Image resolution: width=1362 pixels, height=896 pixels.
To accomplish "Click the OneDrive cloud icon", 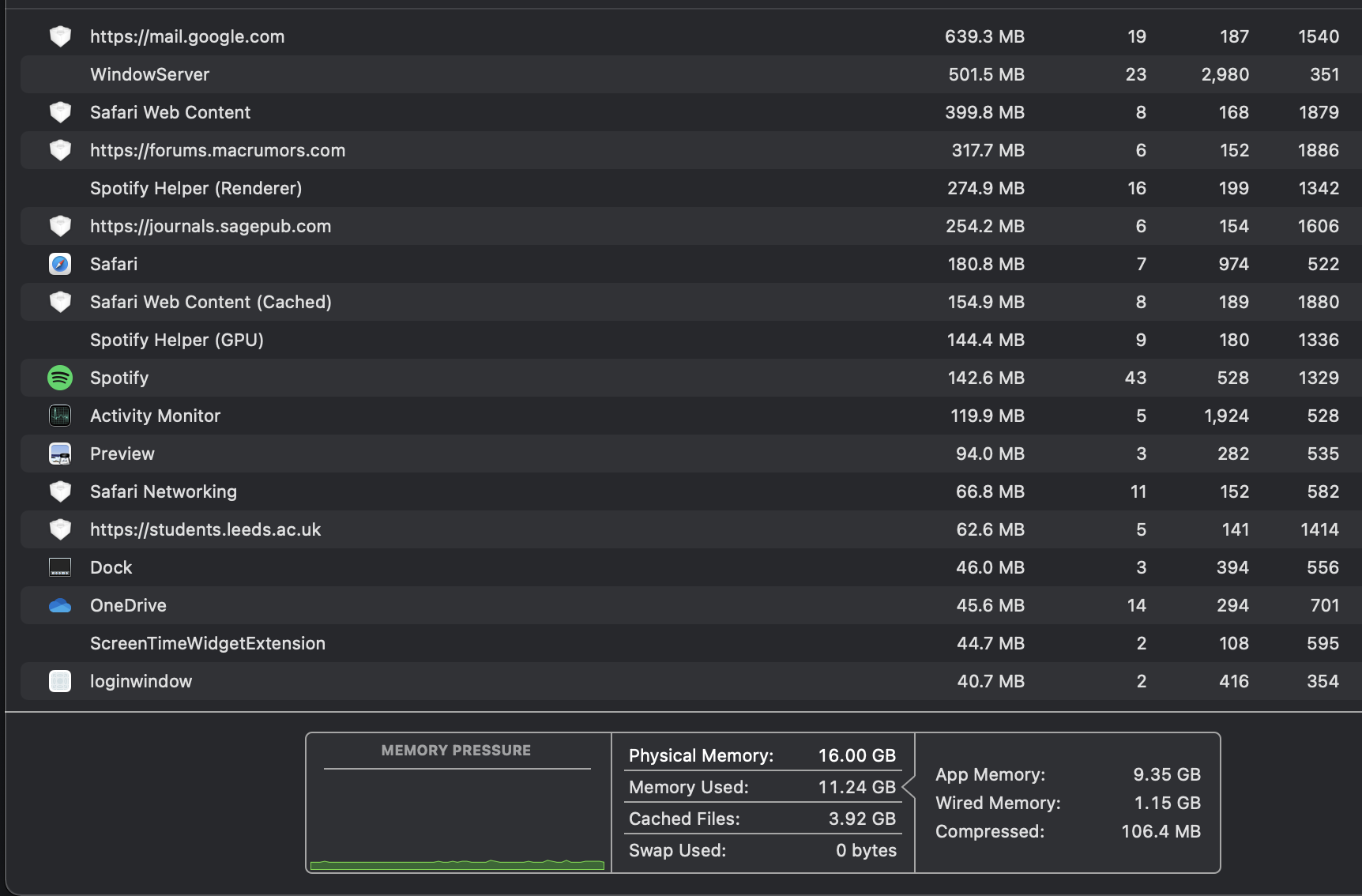I will coord(60,605).
